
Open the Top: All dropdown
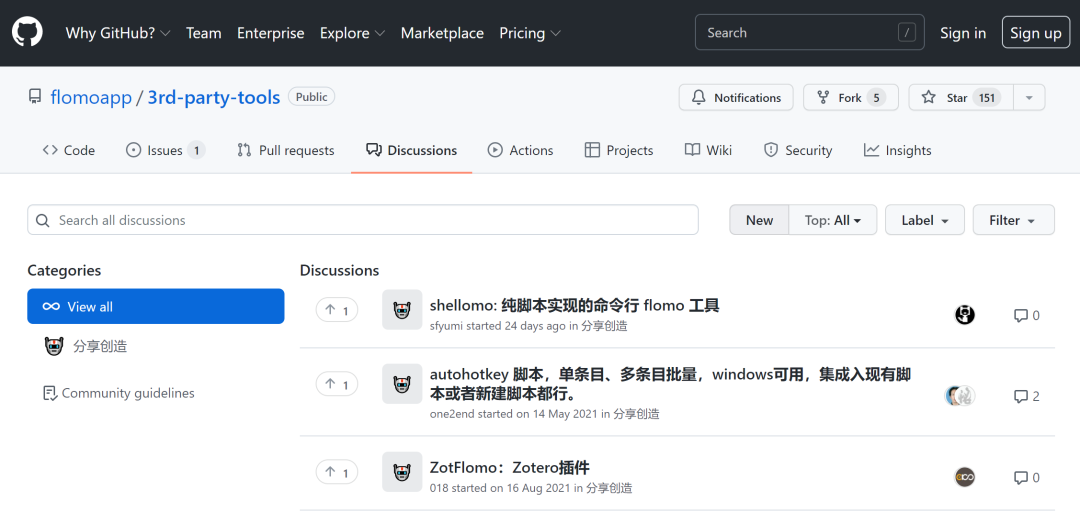pos(833,221)
